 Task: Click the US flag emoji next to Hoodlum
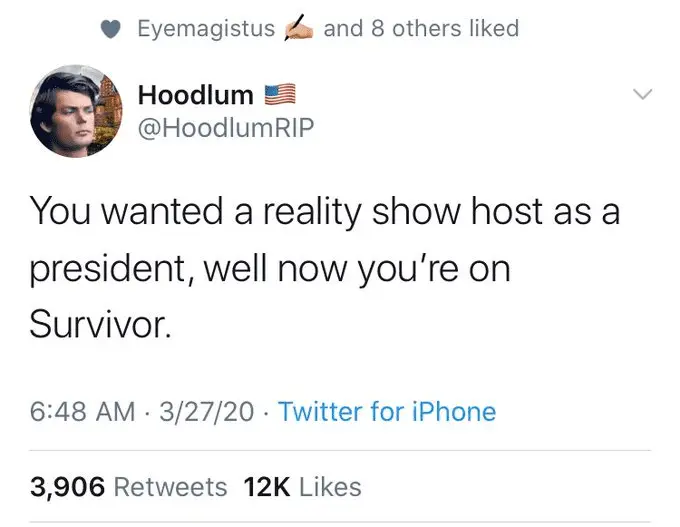click(279, 95)
